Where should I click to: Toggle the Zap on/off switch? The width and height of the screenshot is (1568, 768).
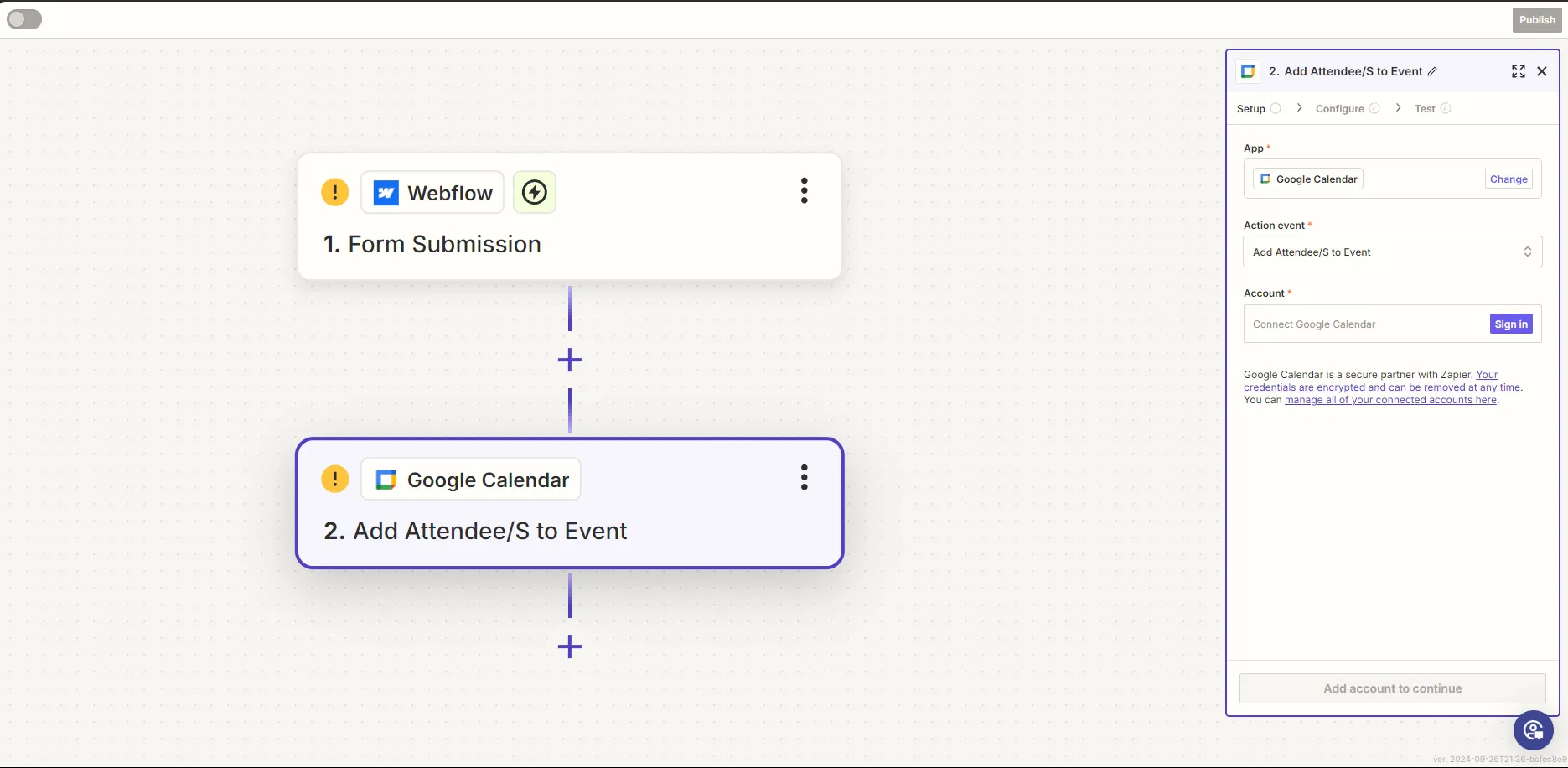tap(24, 19)
